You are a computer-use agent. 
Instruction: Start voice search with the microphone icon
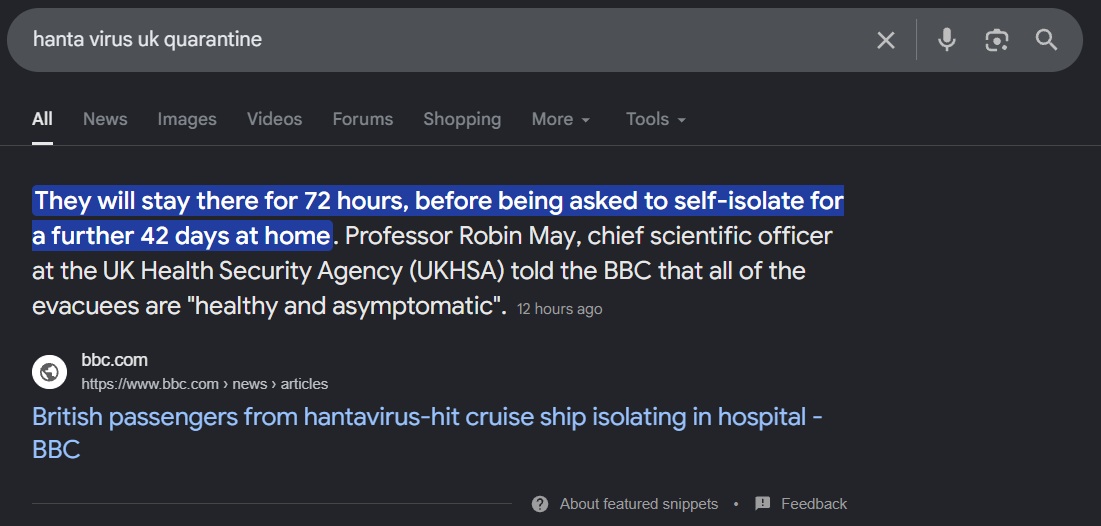point(947,39)
